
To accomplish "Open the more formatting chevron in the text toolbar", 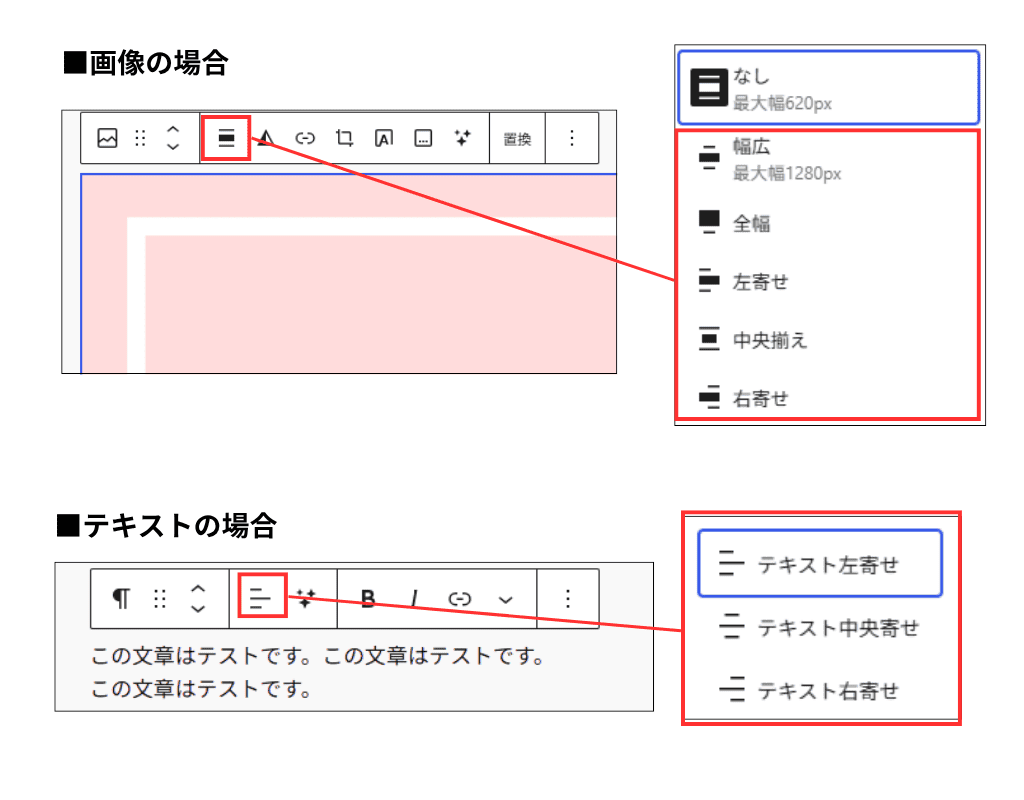I will [x=505, y=598].
